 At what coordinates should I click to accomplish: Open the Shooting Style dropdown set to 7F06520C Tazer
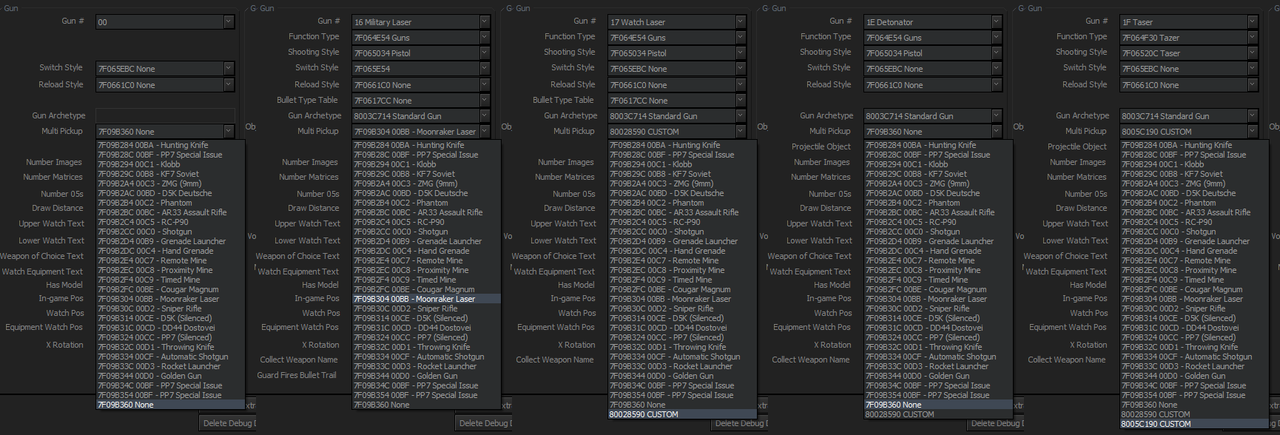tap(1189, 53)
